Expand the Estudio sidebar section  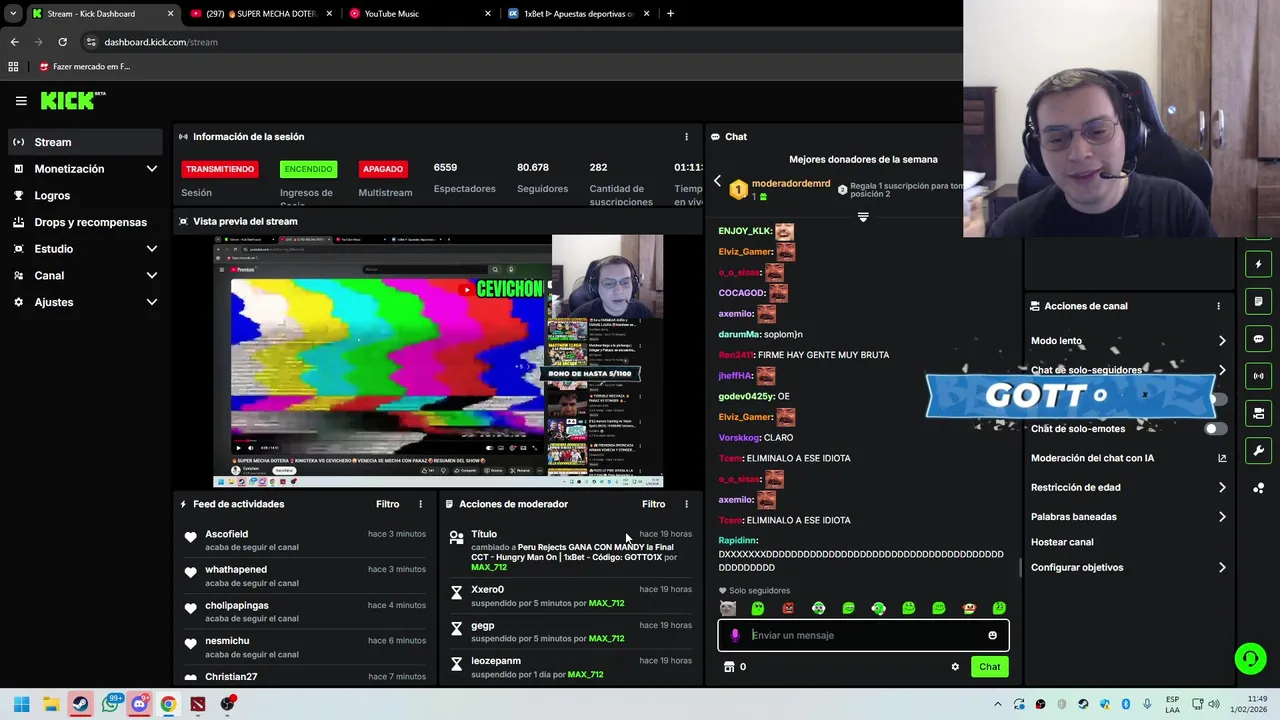click(151, 249)
